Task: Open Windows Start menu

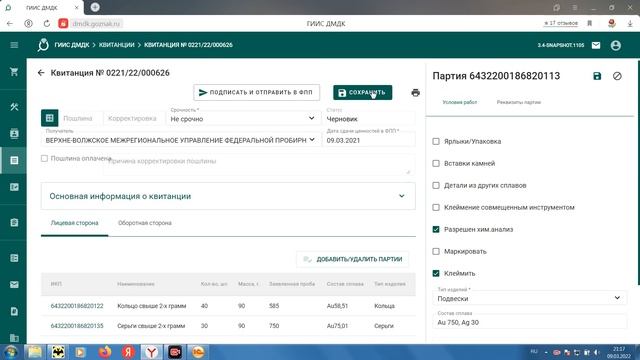Action: [11, 352]
